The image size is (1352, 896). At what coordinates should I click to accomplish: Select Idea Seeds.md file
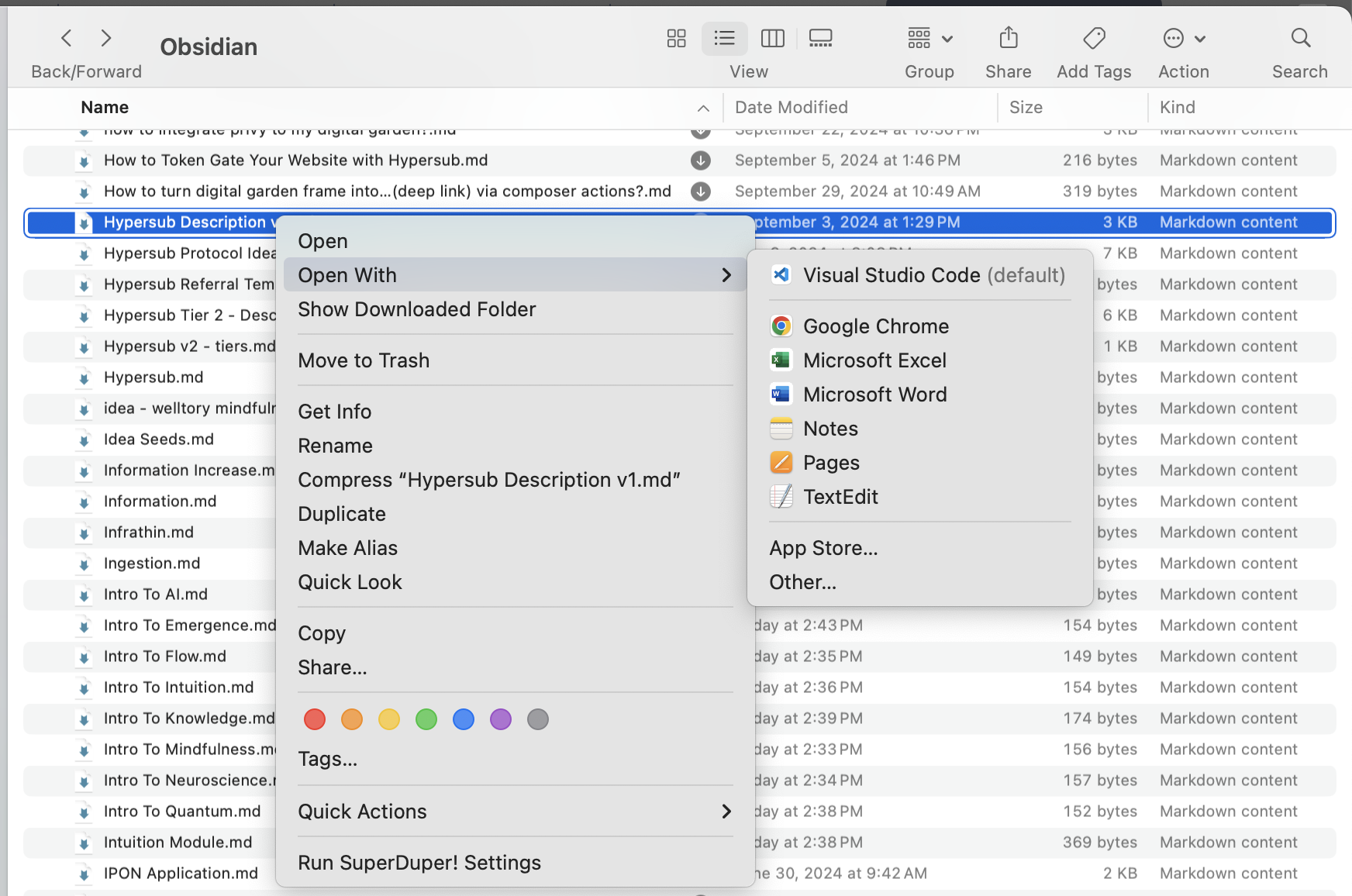click(x=159, y=439)
